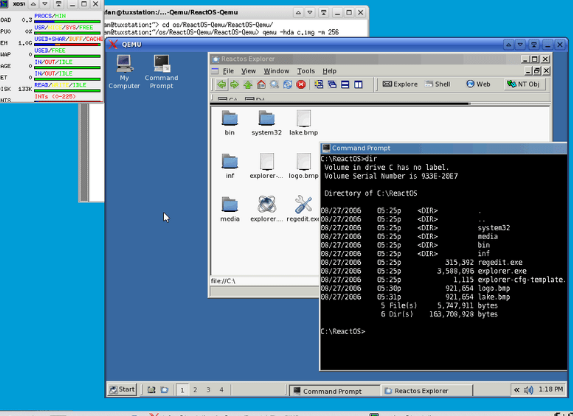Go back using green left arrow in Explorer toolbar

pyautogui.click(x=221, y=84)
